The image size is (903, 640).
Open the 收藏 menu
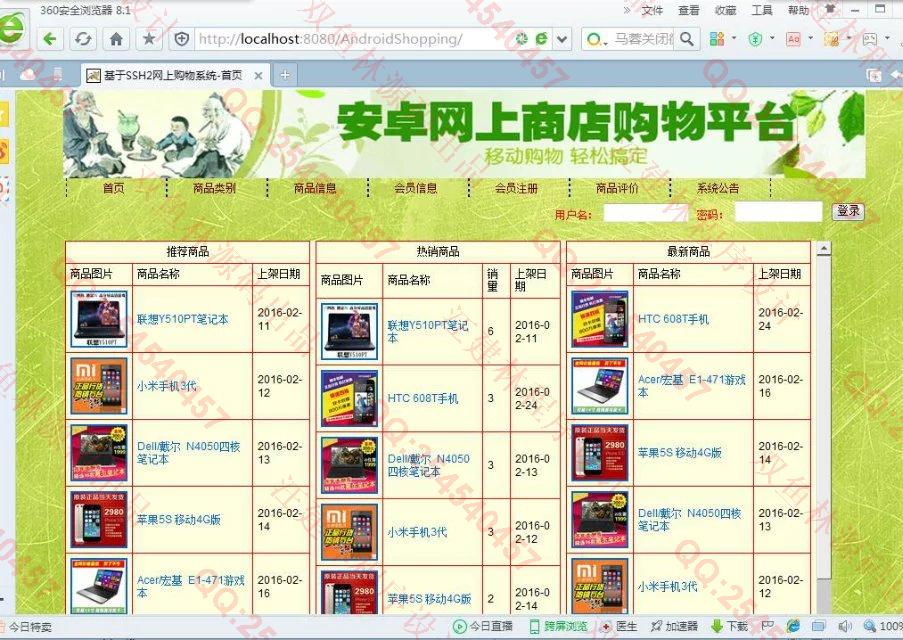(726, 10)
